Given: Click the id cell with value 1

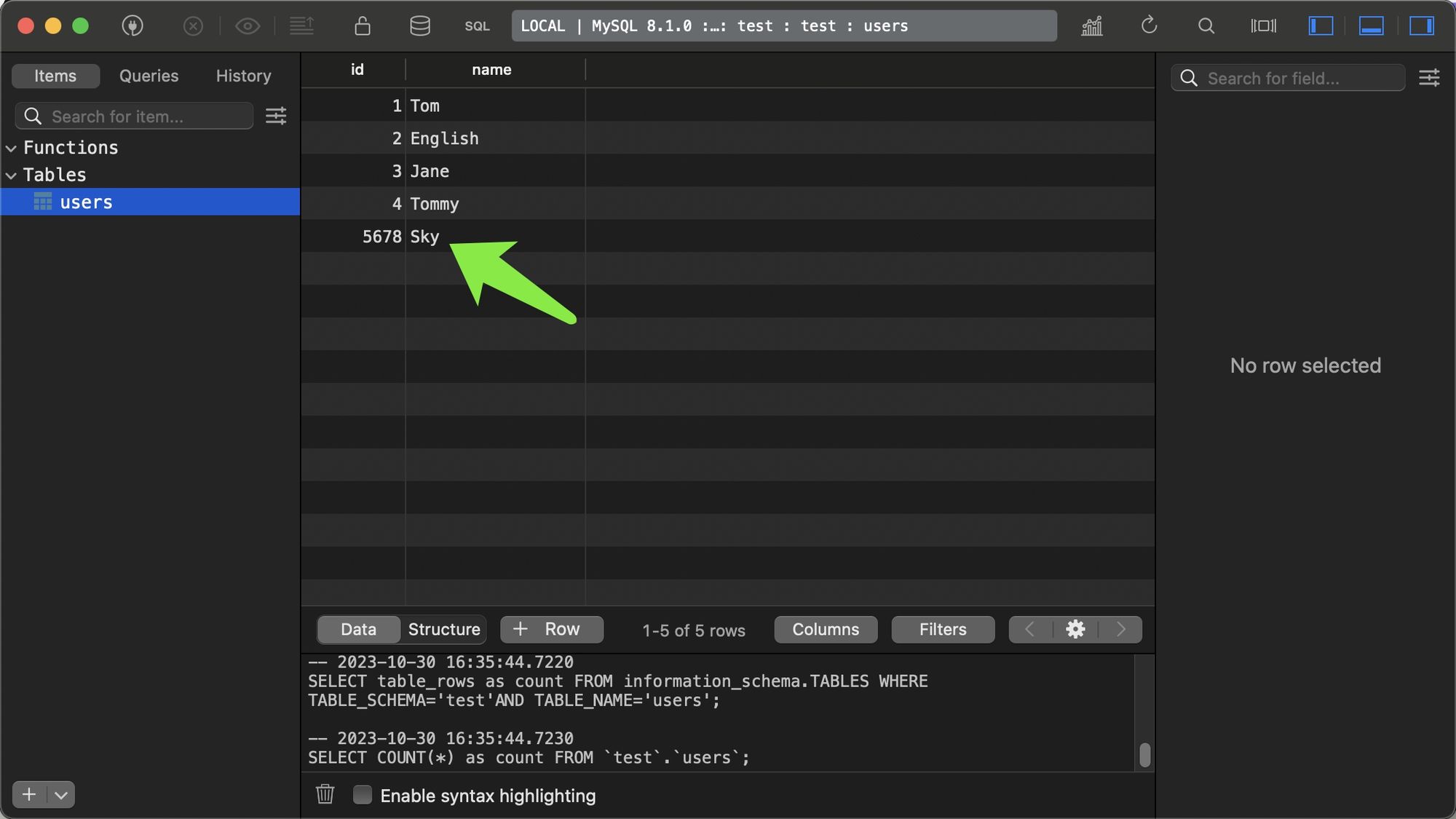Looking at the screenshot, I should pyautogui.click(x=353, y=106).
